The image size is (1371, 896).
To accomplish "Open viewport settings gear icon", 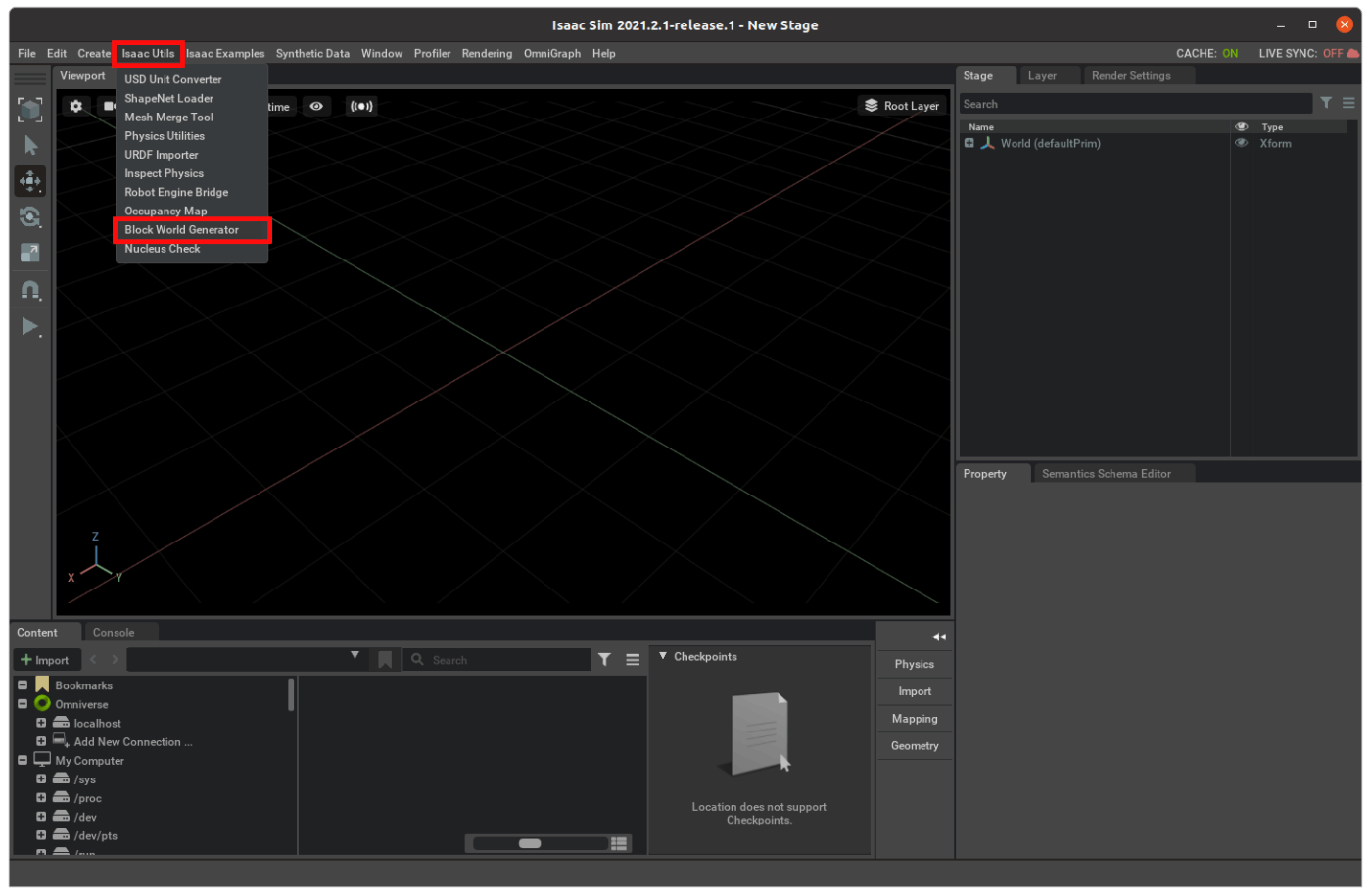I will pyautogui.click(x=76, y=106).
